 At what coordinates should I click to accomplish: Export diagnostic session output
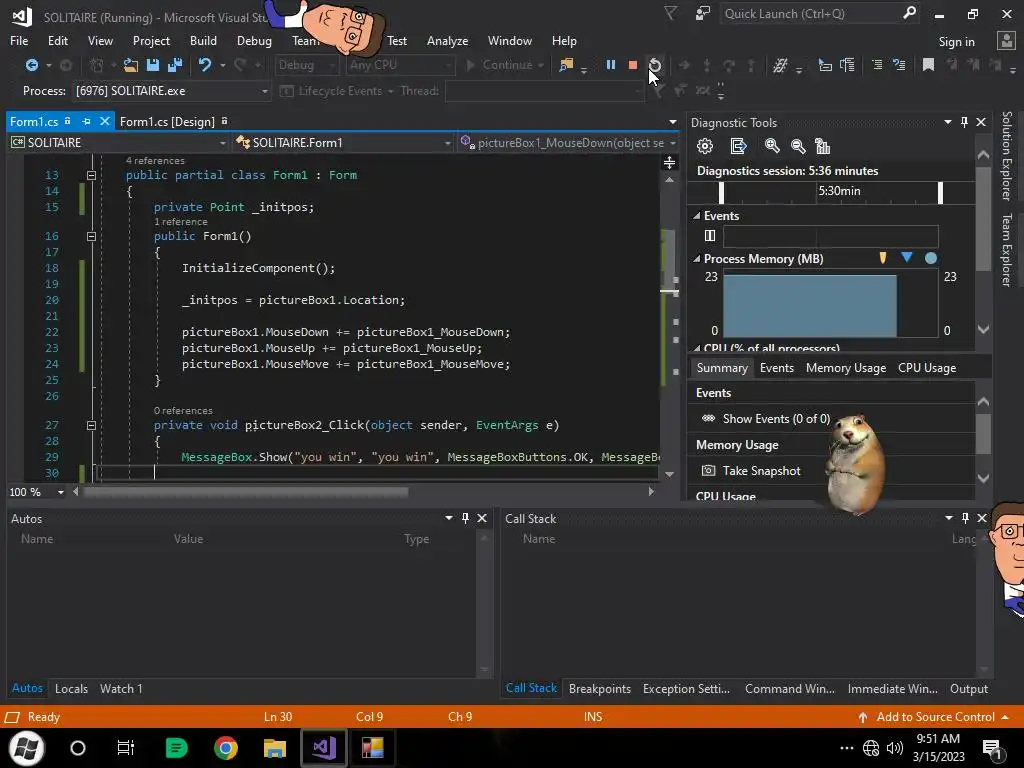(x=738, y=146)
